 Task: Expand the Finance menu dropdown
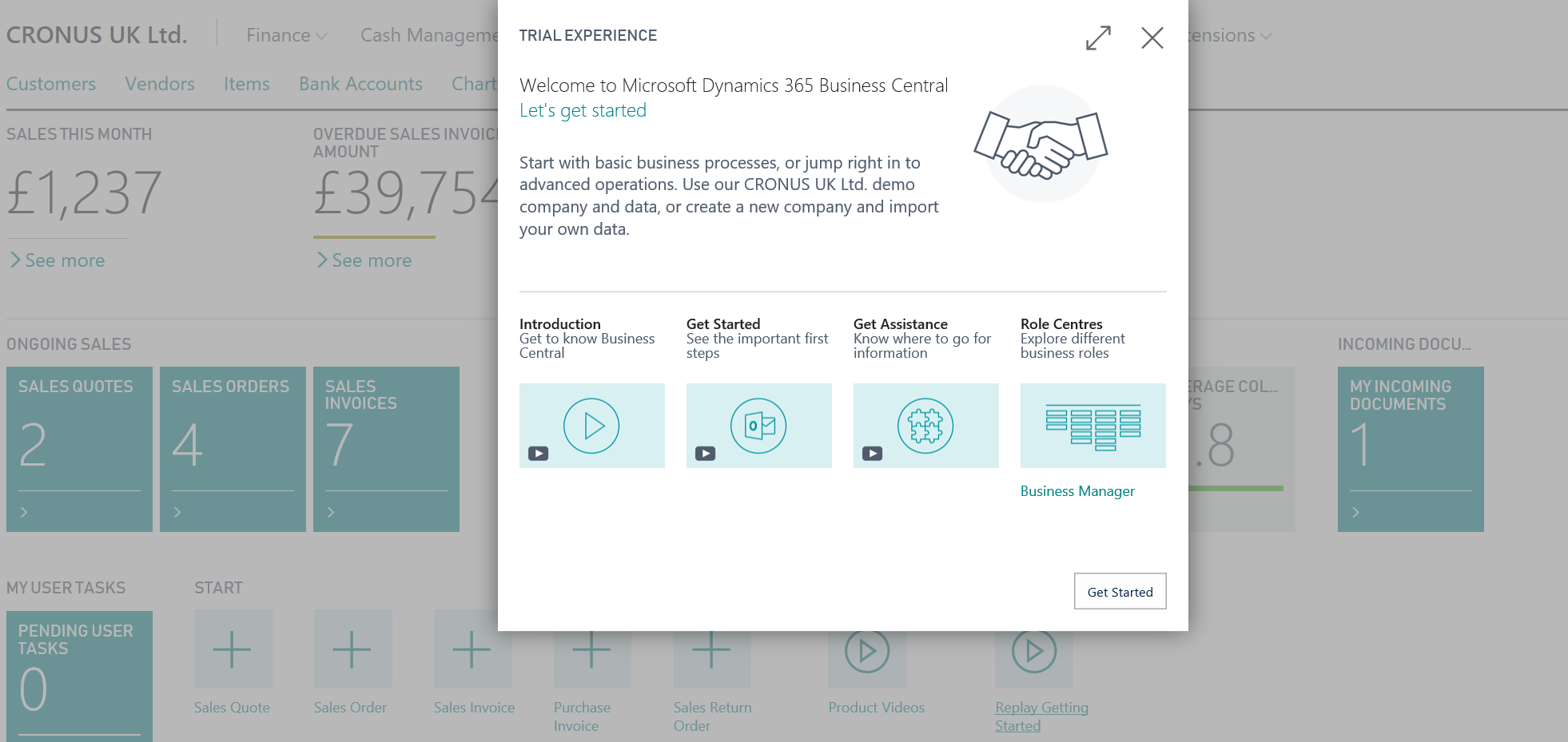point(286,36)
